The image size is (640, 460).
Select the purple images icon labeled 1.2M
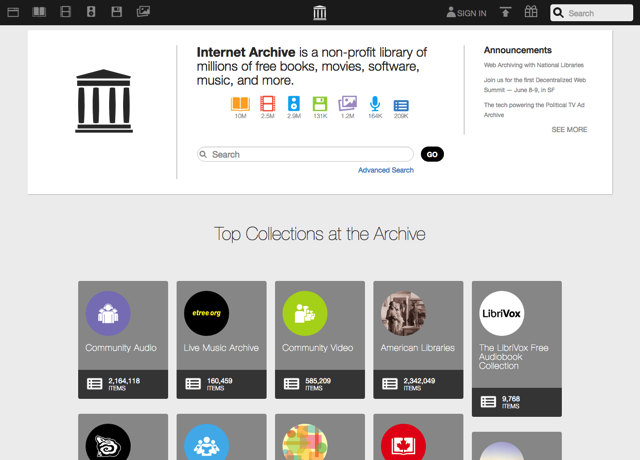click(x=347, y=103)
